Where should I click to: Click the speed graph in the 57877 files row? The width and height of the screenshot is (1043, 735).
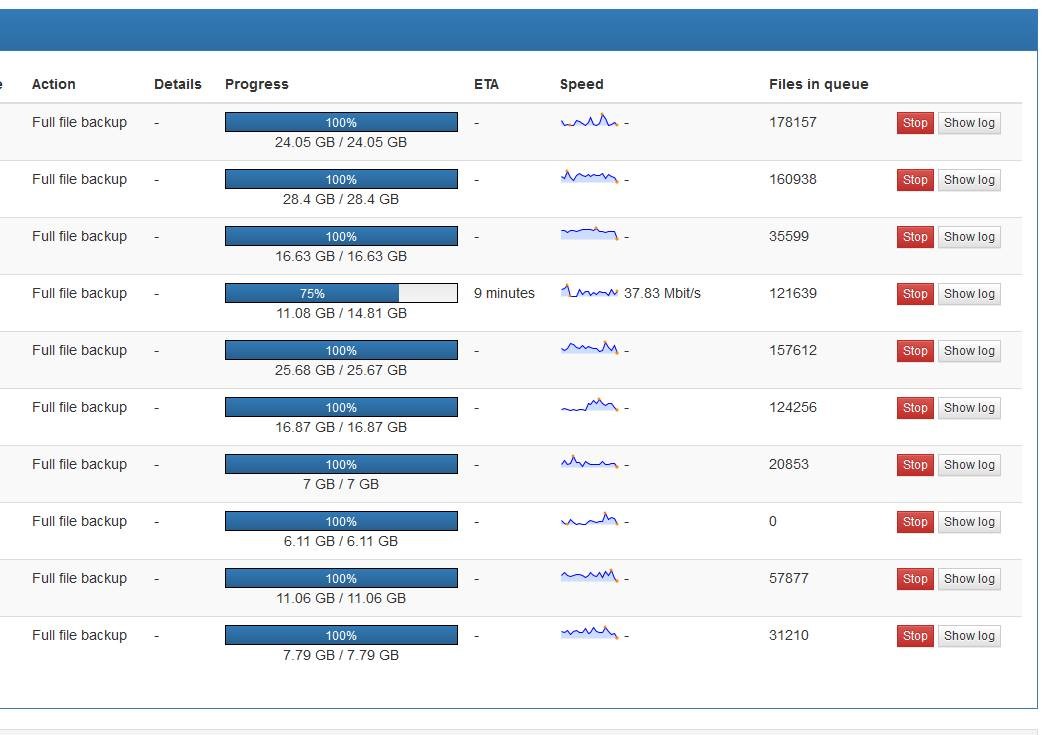[589, 576]
